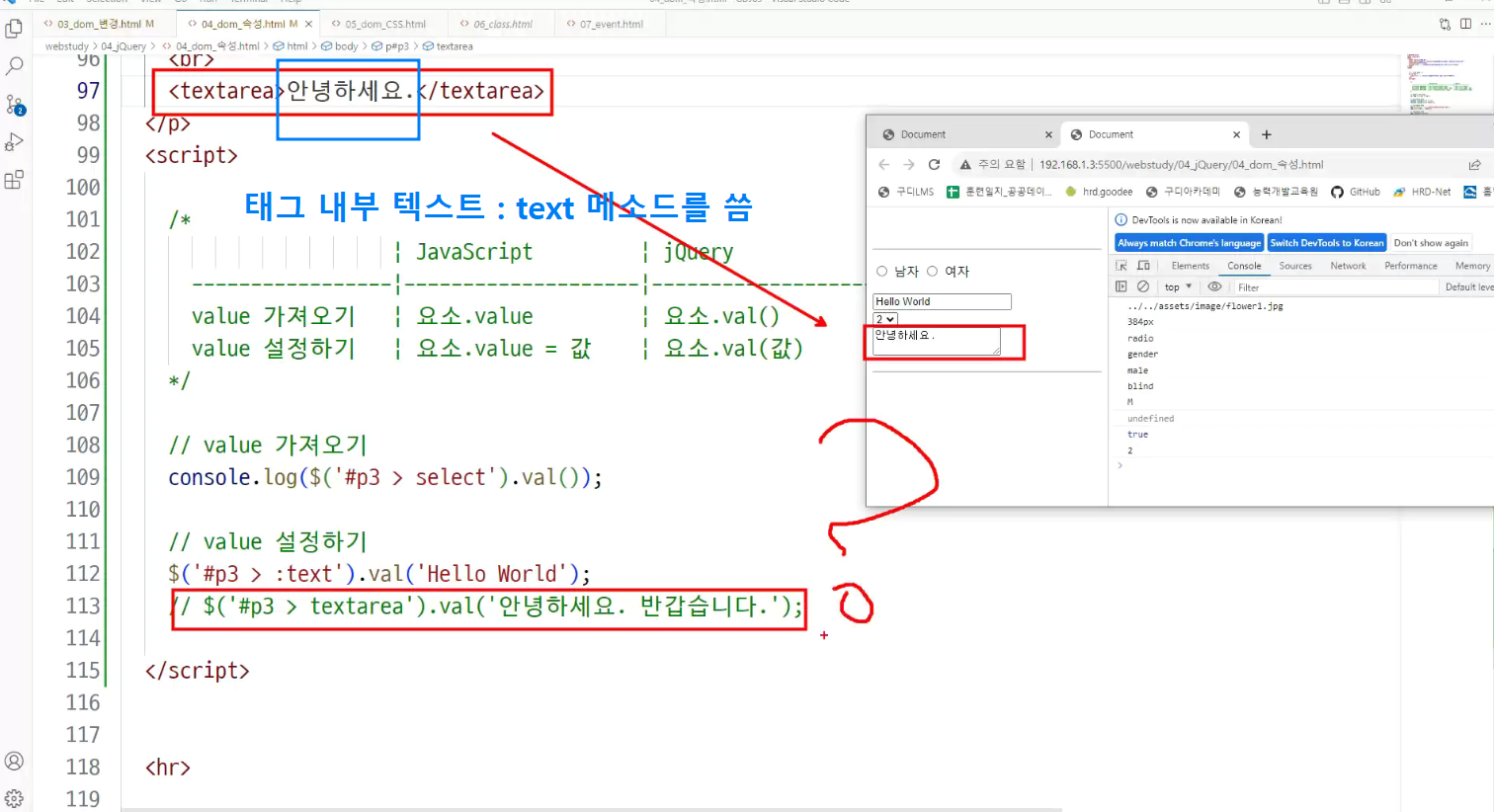1494x812 pixels.
Task: Open the Manage gear icon
Action: coord(14,798)
